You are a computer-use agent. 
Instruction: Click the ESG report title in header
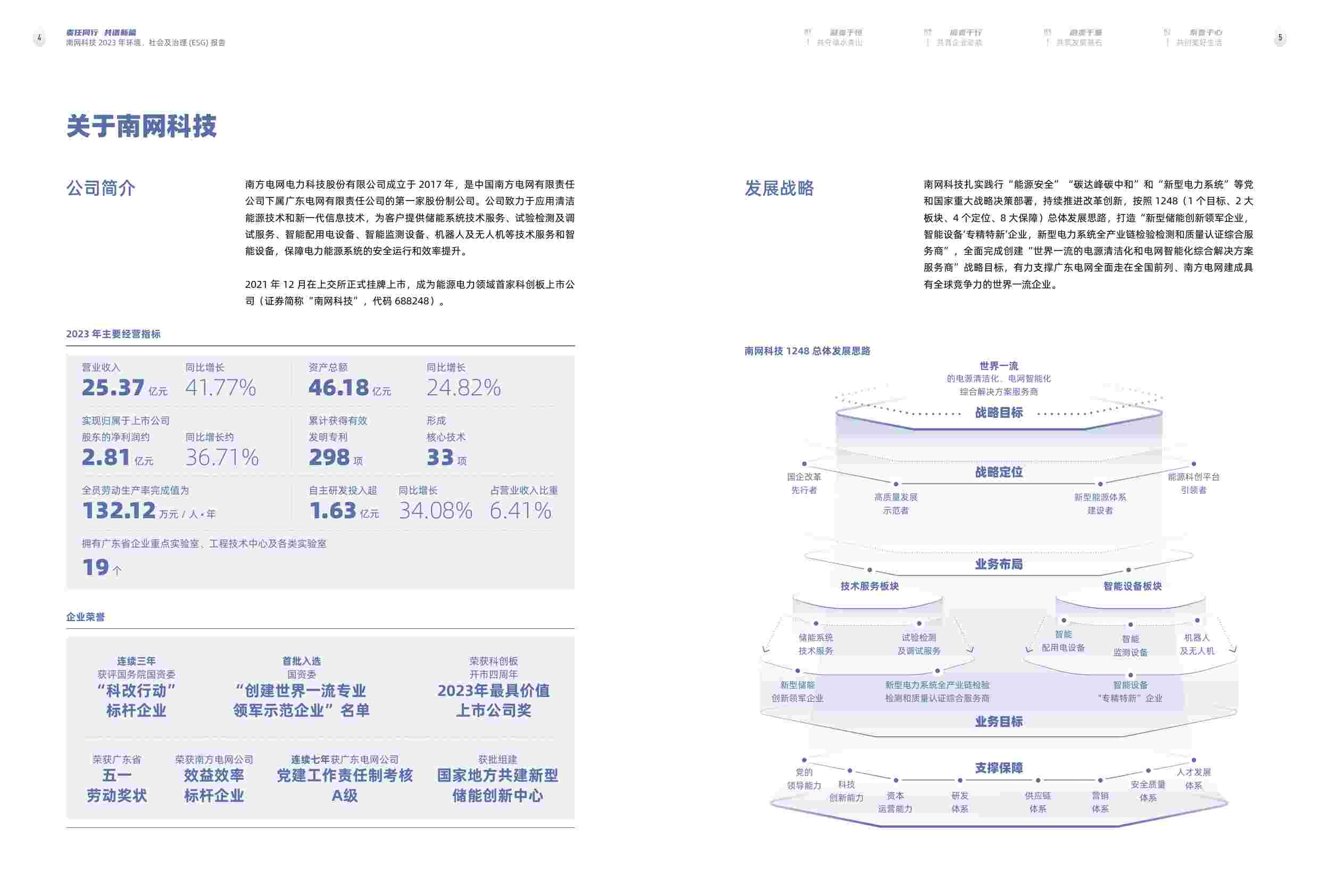pyautogui.click(x=145, y=43)
